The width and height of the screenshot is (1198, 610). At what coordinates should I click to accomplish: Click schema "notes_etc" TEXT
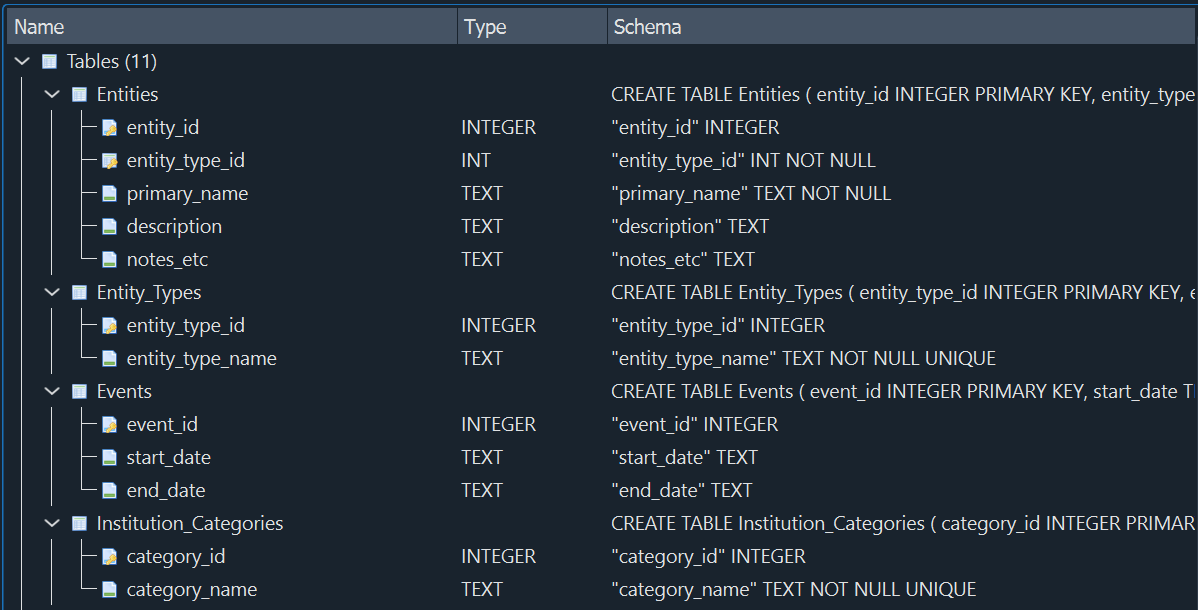[683, 259]
